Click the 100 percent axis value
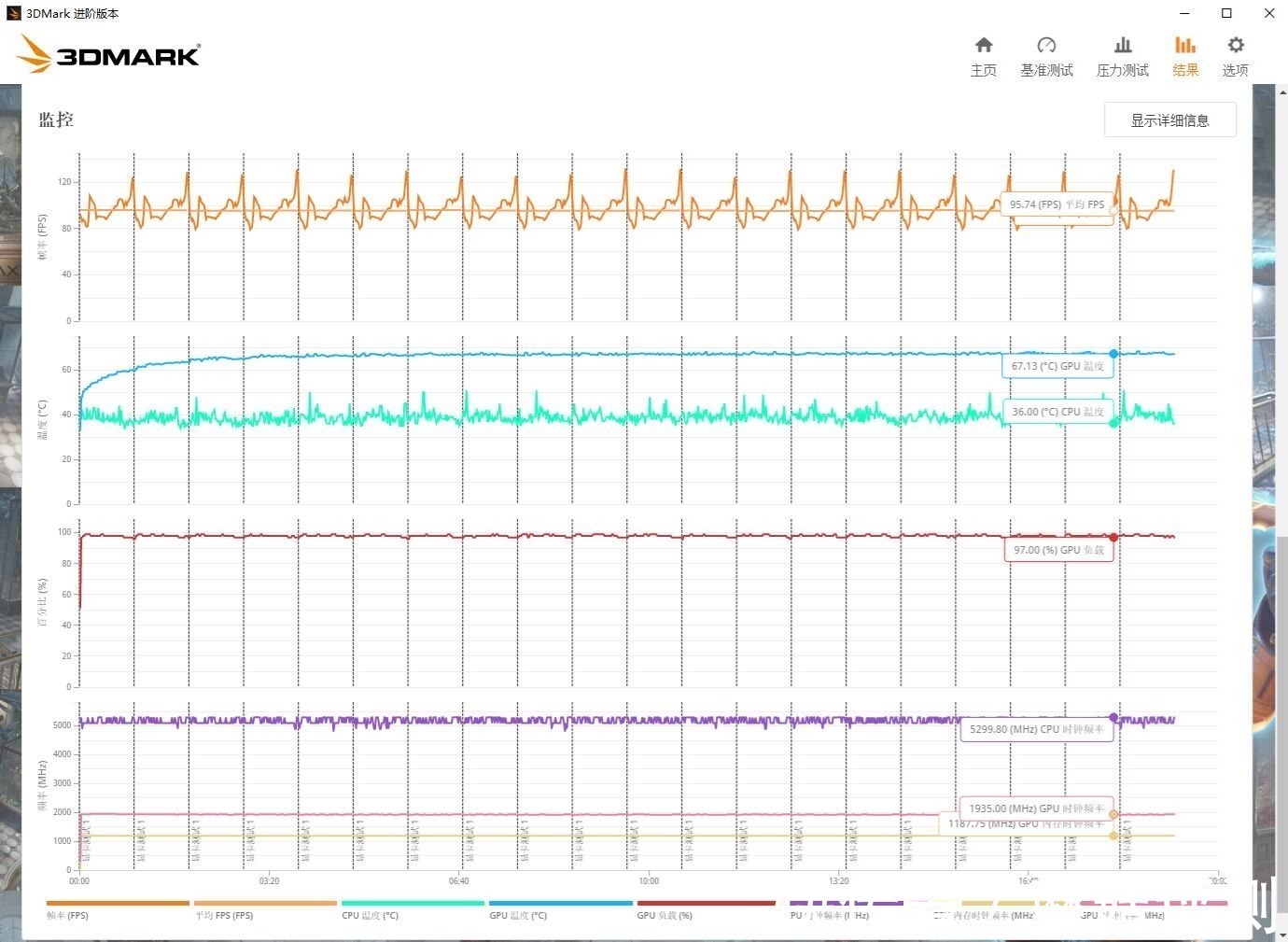 pos(64,532)
